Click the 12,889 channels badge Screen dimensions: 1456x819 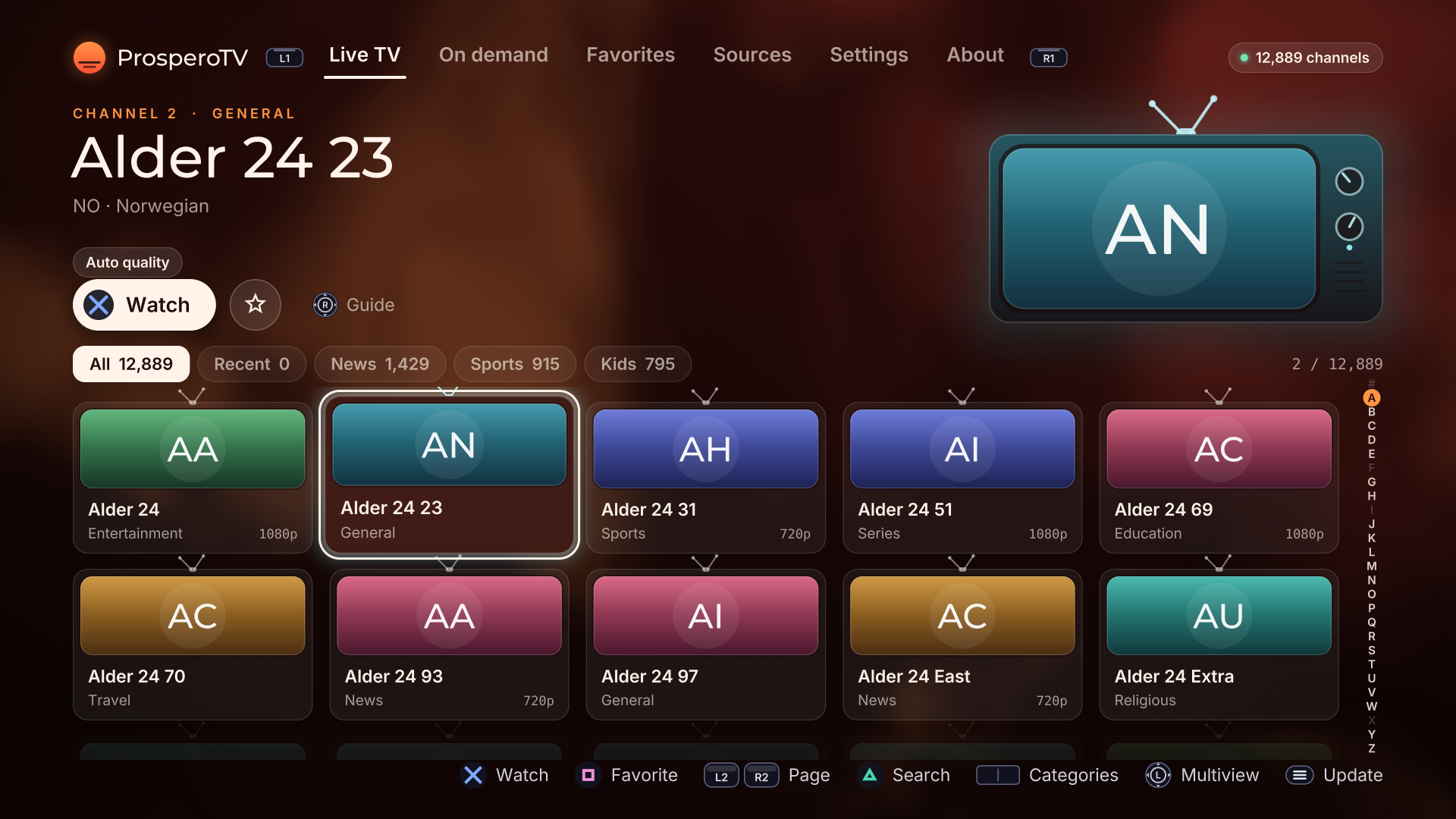pyautogui.click(x=1305, y=58)
